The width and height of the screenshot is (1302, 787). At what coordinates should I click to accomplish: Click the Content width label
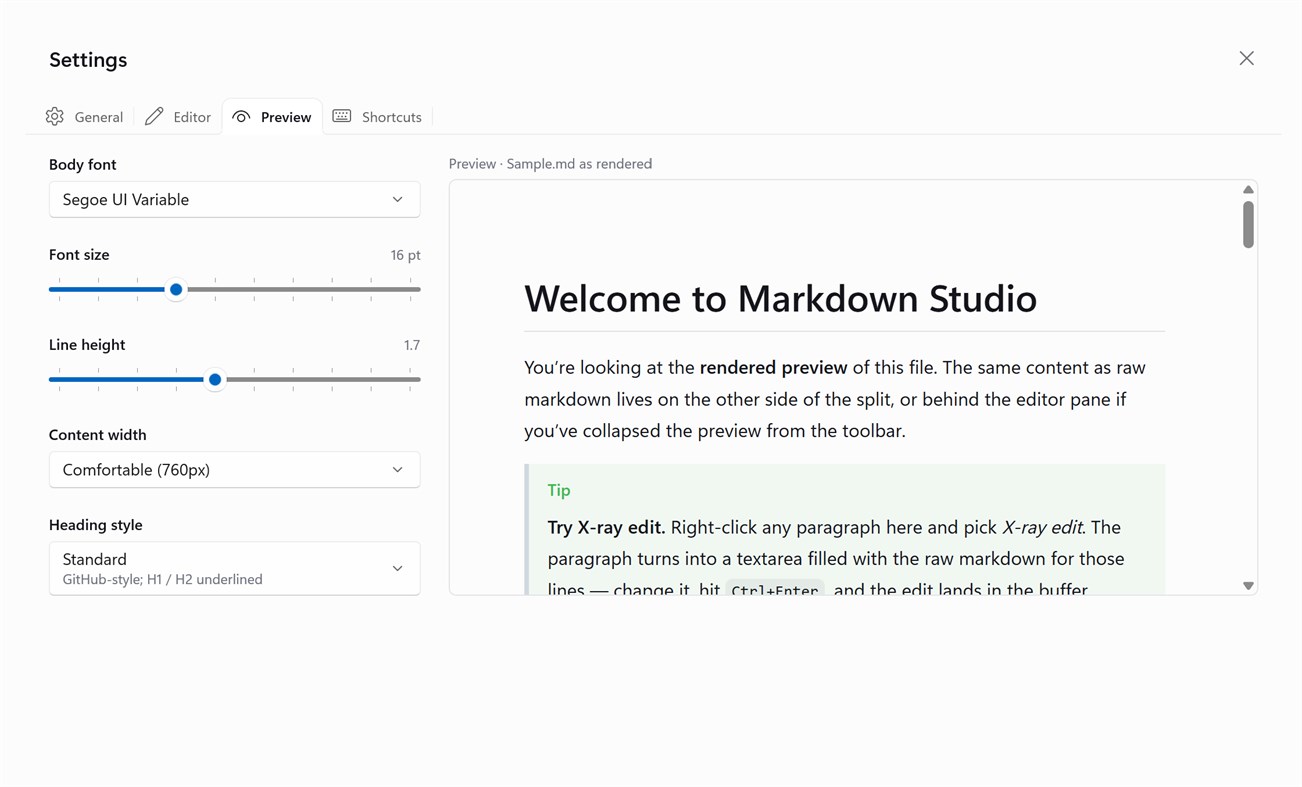(x=98, y=434)
